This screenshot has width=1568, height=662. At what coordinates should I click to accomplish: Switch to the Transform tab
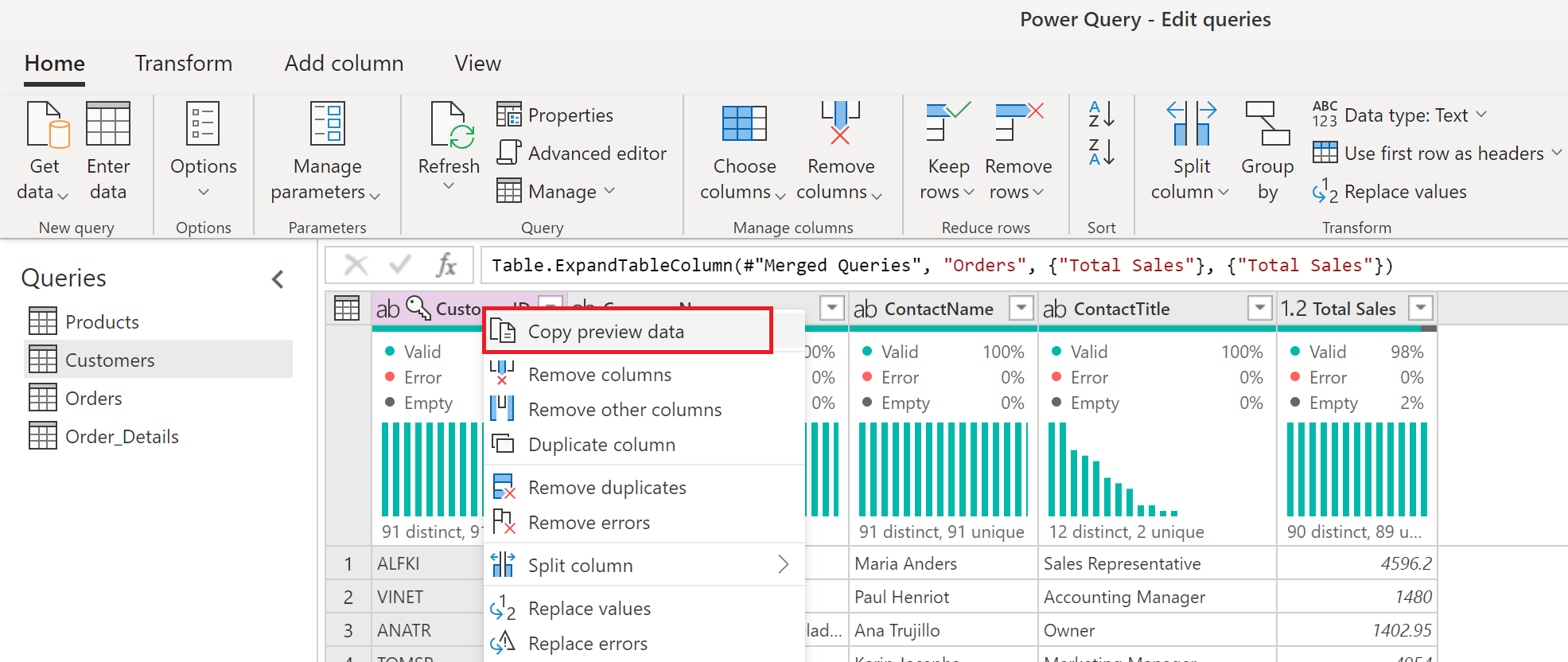point(184,64)
